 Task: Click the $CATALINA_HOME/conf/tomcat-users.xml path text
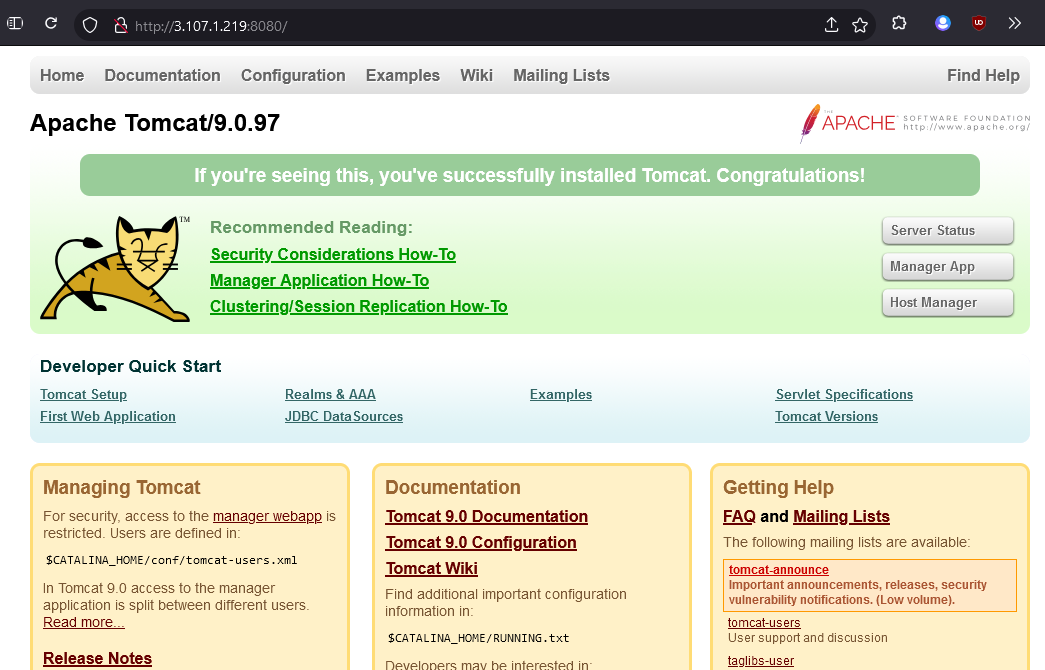tap(171, 560)
